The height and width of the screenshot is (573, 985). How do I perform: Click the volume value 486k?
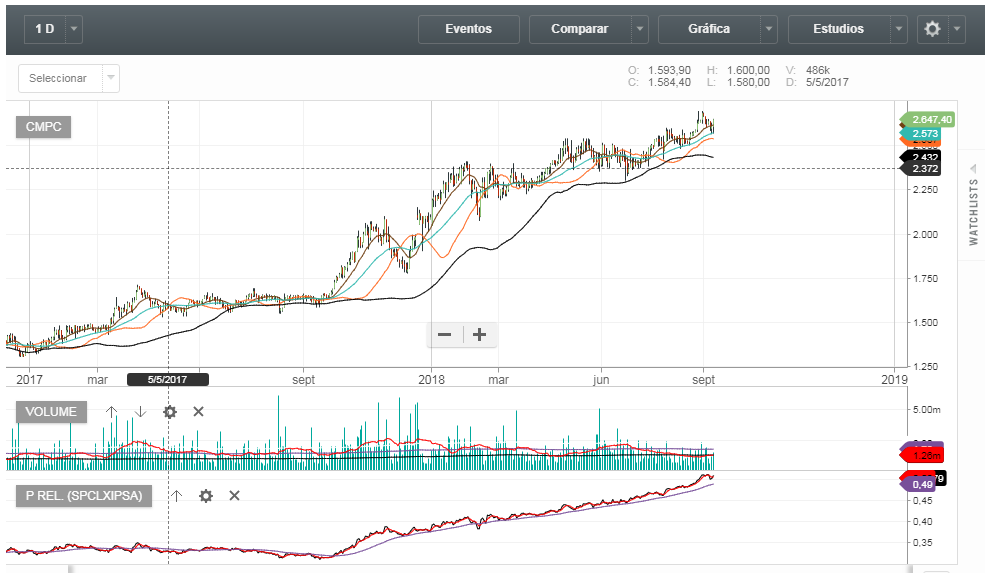(818, 70)
